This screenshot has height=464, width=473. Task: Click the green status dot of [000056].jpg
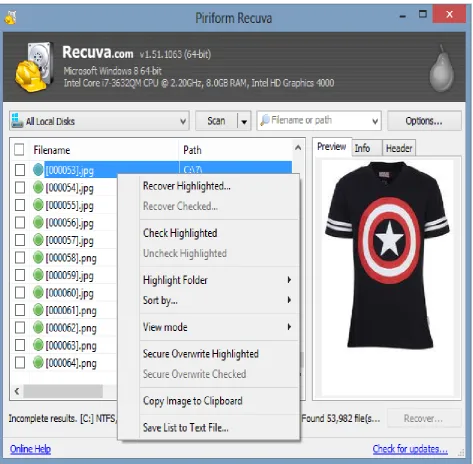(38, 222)
